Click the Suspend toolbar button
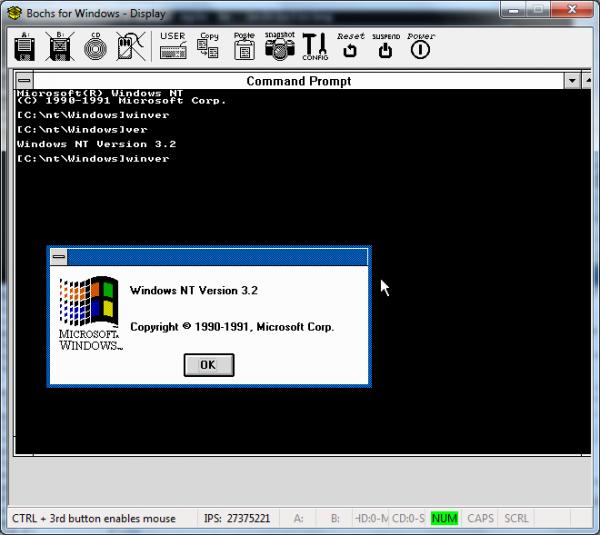The height and width of the screenshot is (535, 600). 386,46
